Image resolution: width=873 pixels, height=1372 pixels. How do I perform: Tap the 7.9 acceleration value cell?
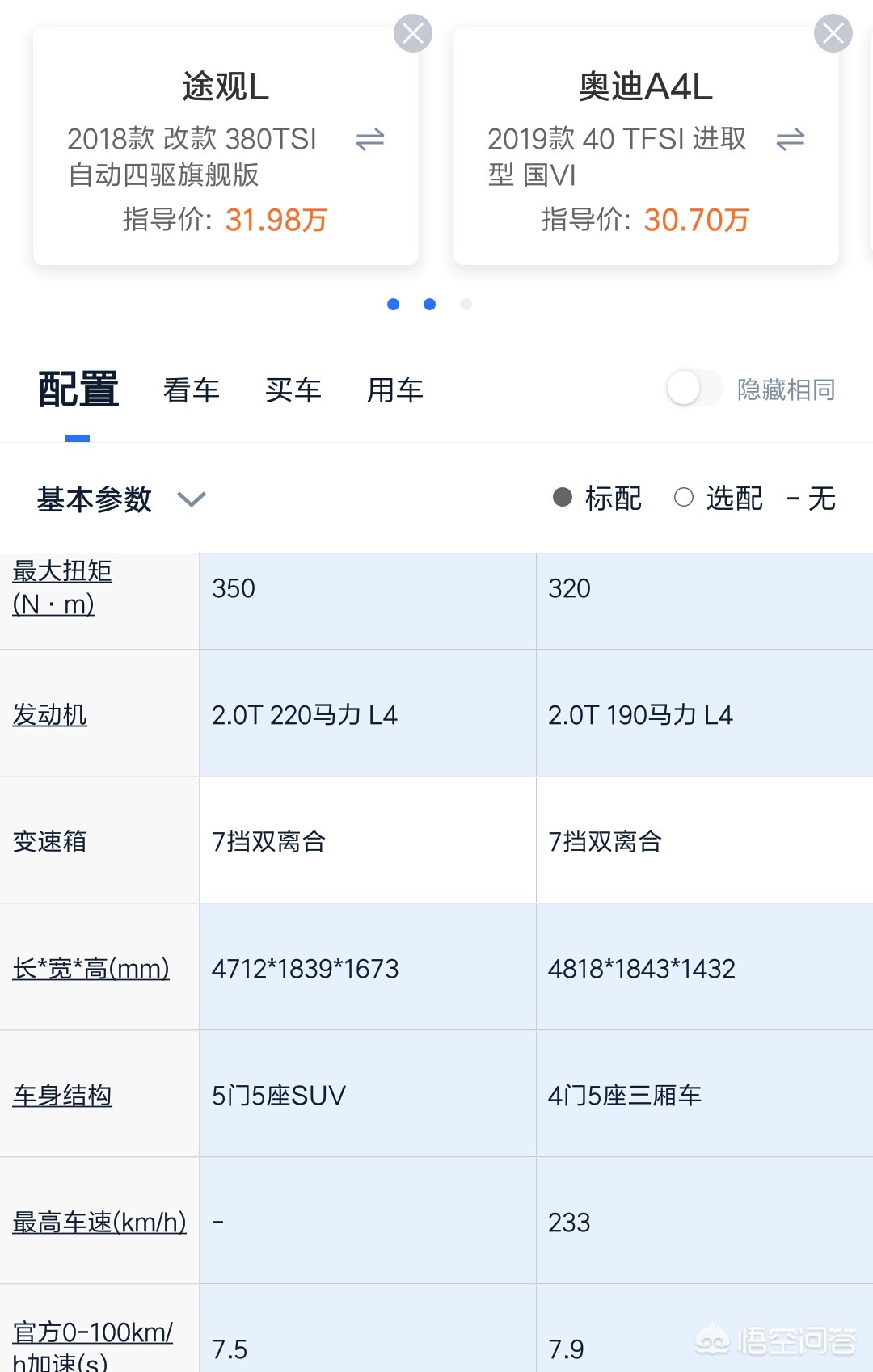coord(704,1328)
